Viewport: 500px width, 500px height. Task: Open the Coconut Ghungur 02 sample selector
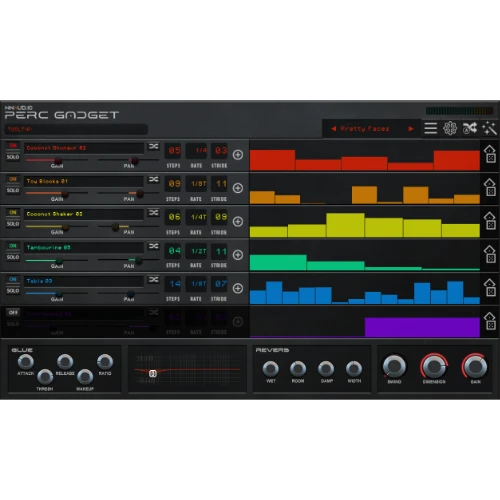point(84,148)
